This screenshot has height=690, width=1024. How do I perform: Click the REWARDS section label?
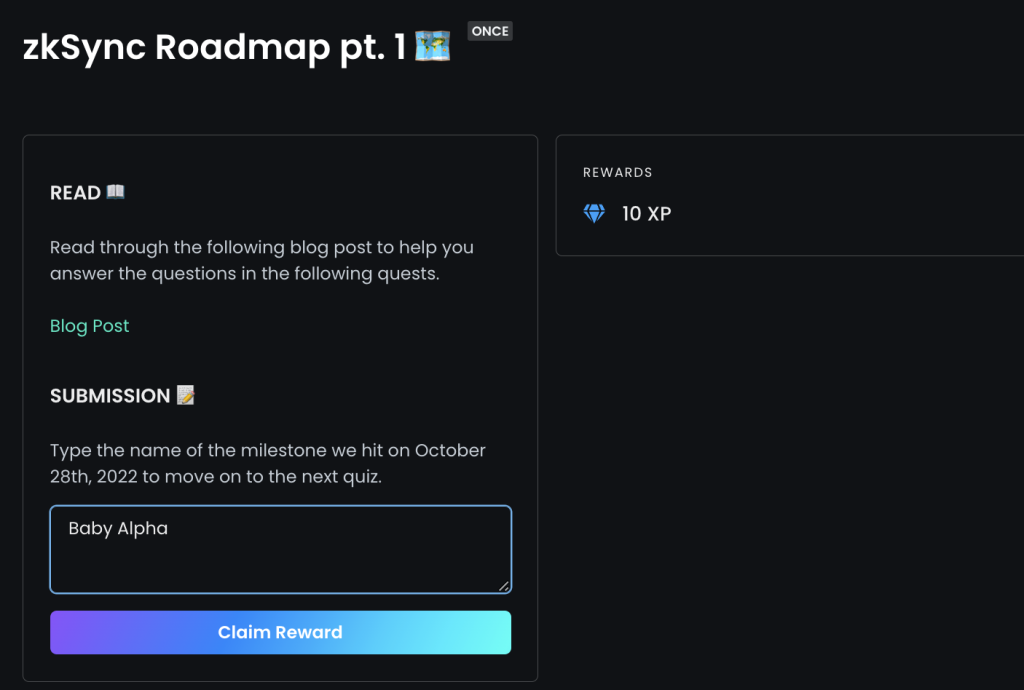[617, 172]
